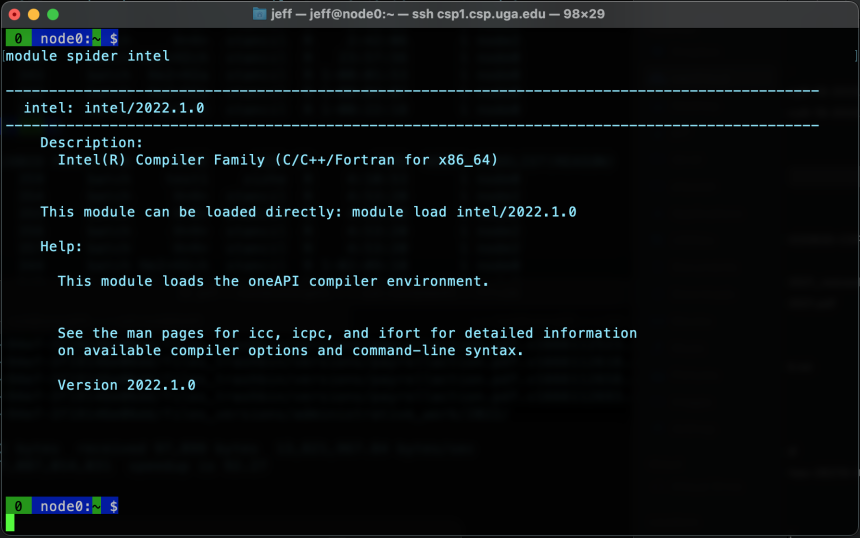Click the 'Description:' label
Viewport: 860px width, 538px height.
(91, 143)
